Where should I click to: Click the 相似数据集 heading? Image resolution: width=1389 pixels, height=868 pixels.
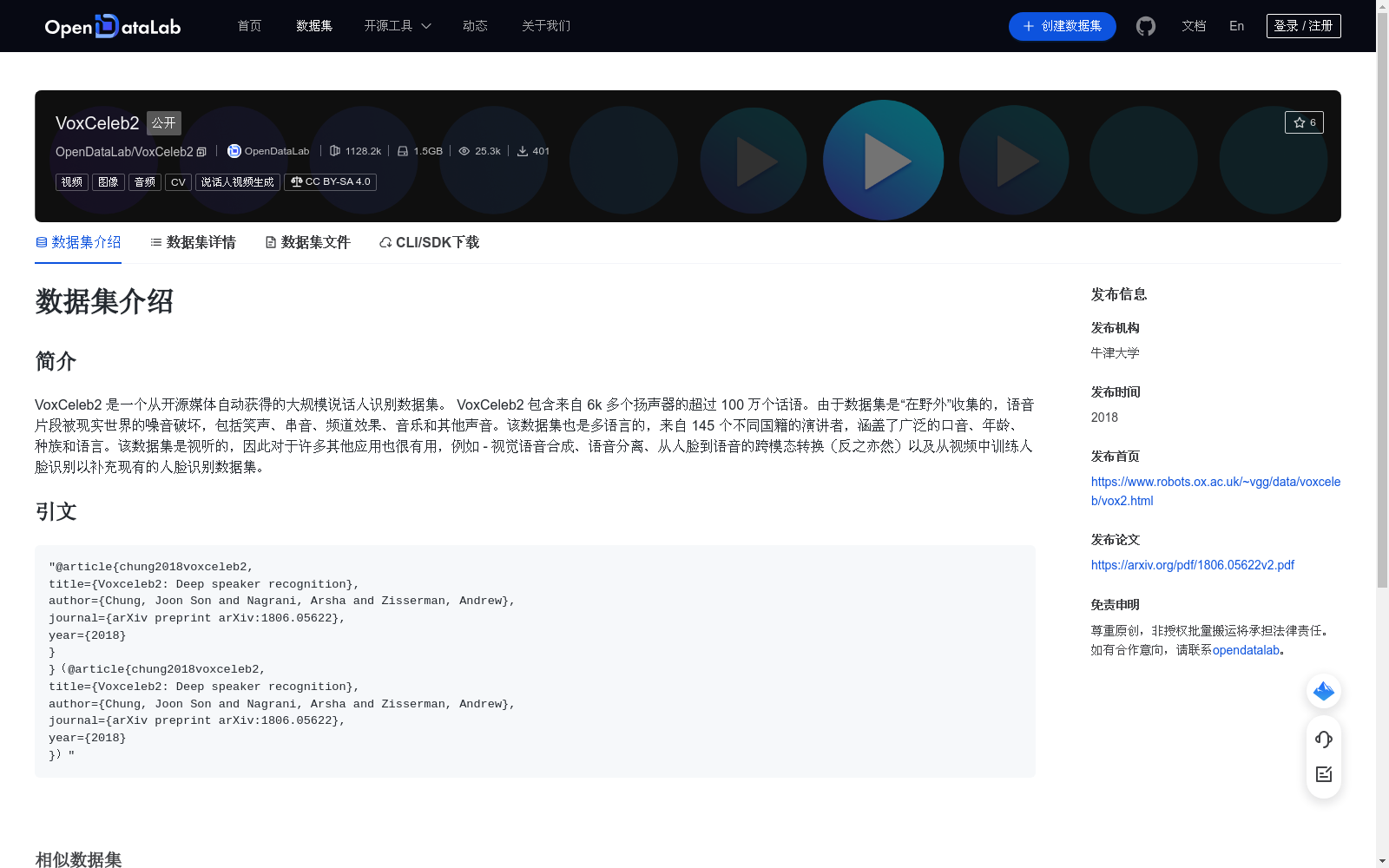[78, 859]
